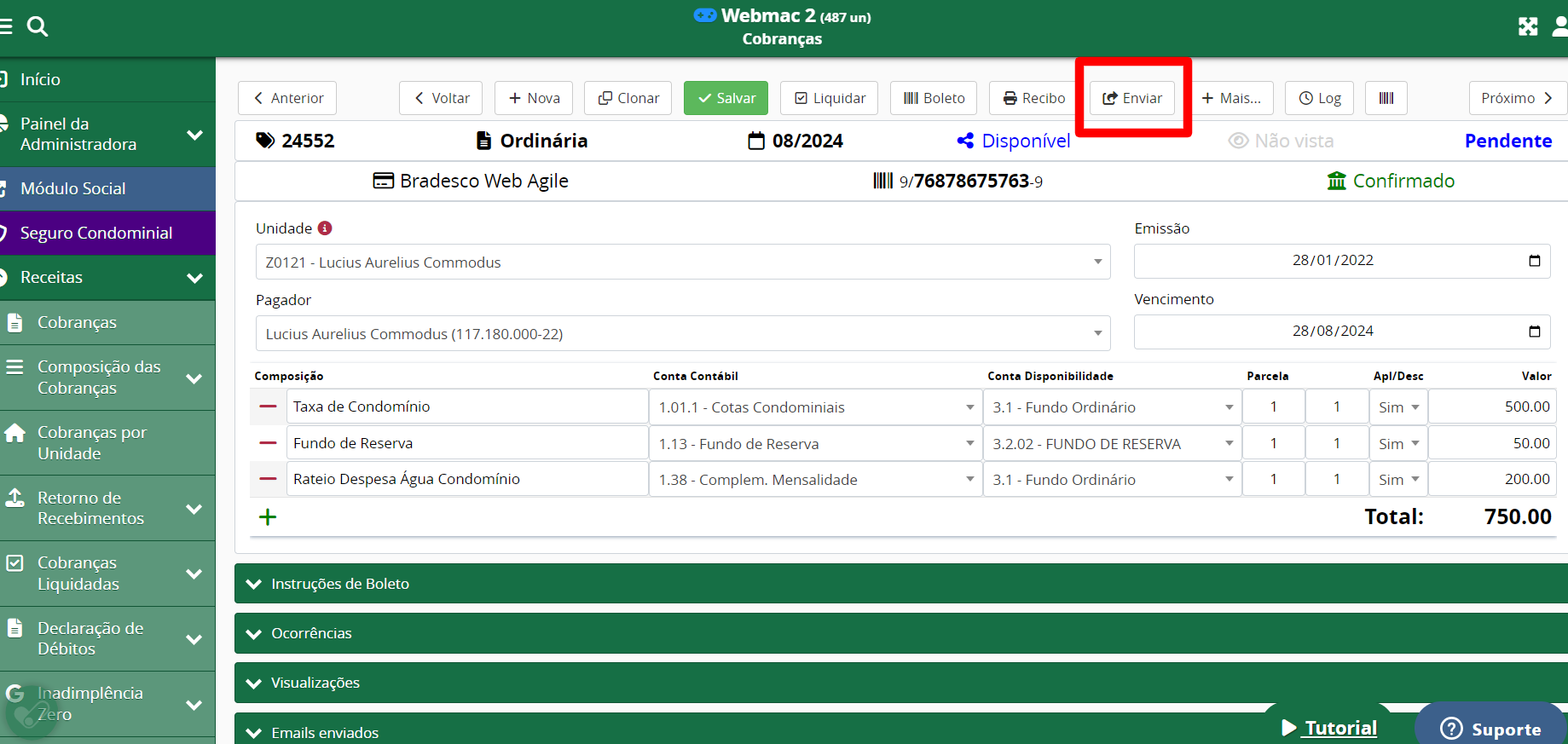This screenshot has width=1568, height=744.
Task: Open the hamburger menu icon
Action: 6,26
